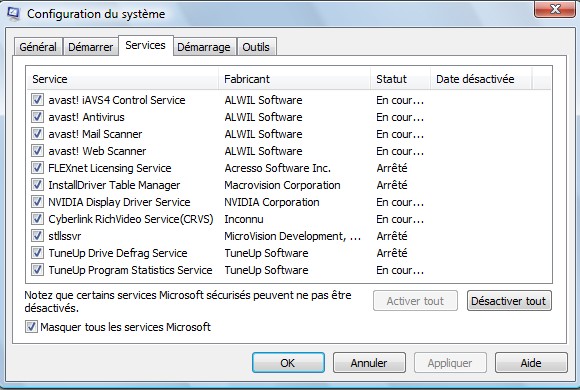Click the Activer tout button
This screenshot has width=580, height=390.
pyautogui.click(x=415, y=301)
